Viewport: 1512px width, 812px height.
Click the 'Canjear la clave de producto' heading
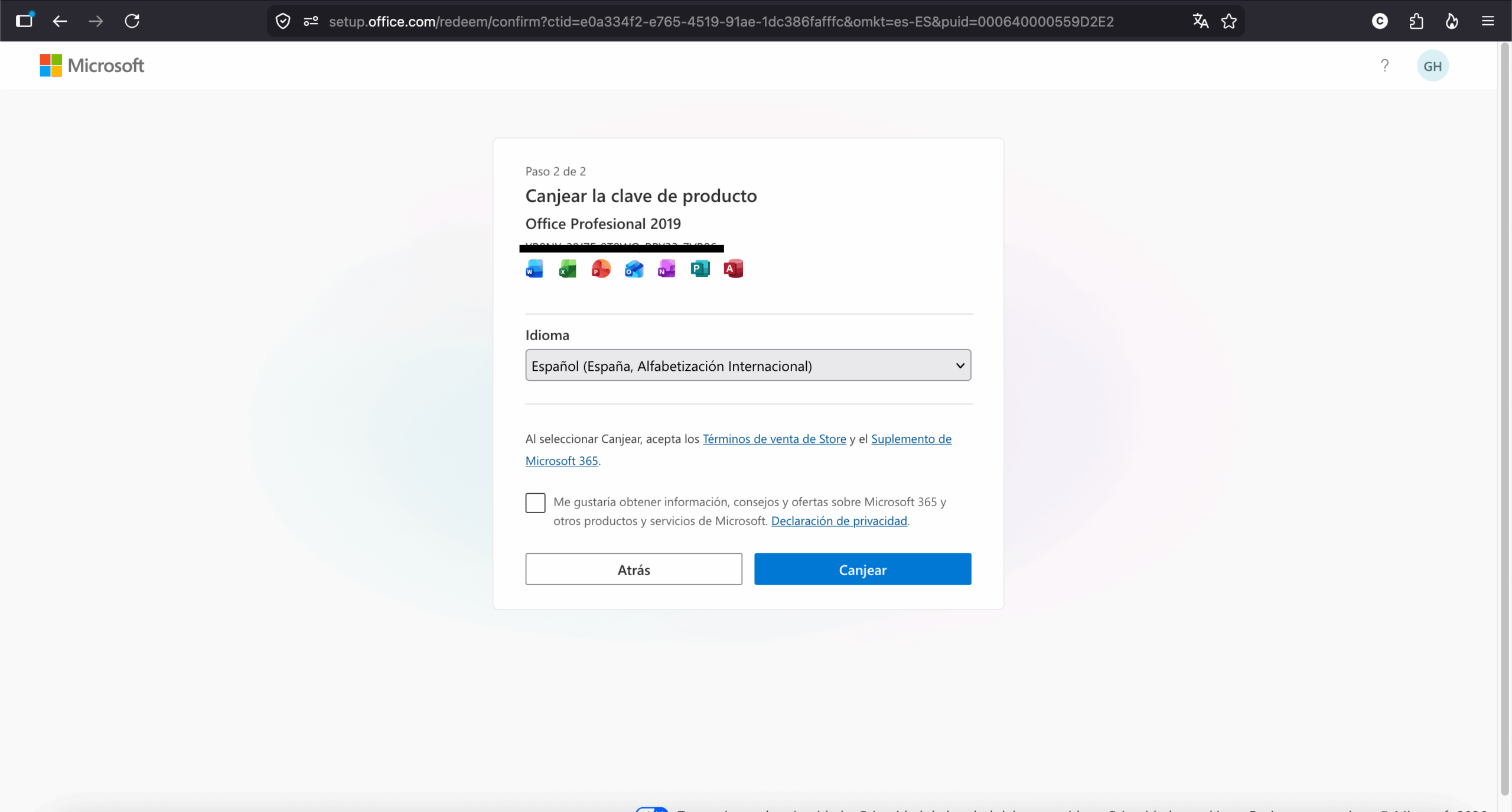[641, 196]
